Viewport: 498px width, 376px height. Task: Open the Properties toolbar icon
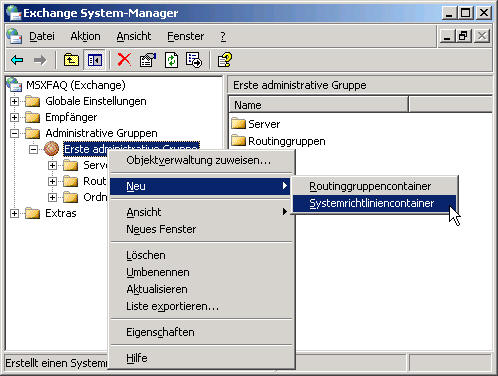pos(148,60)
